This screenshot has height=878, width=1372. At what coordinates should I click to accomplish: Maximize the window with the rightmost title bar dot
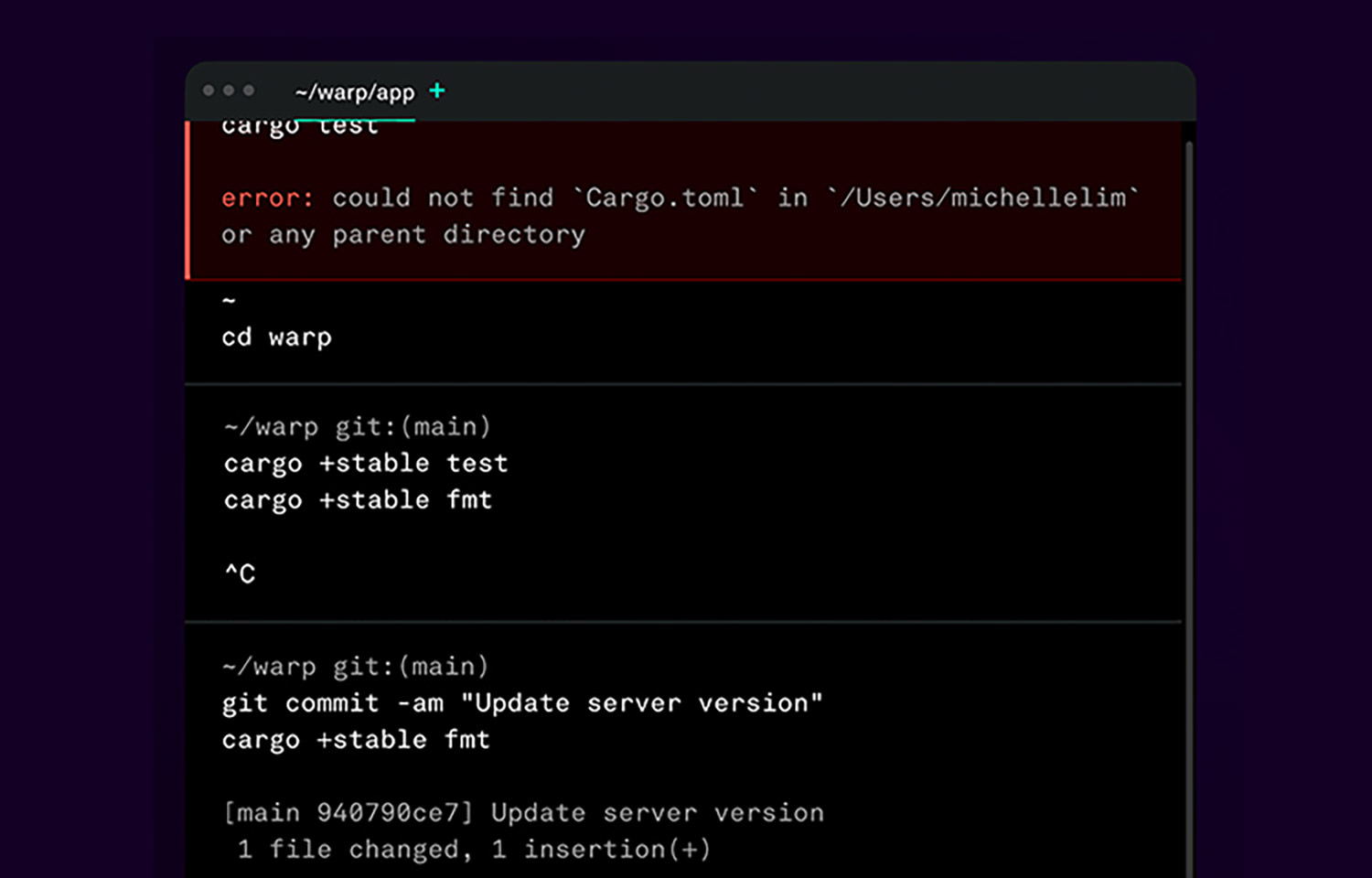tap(249, 91)
